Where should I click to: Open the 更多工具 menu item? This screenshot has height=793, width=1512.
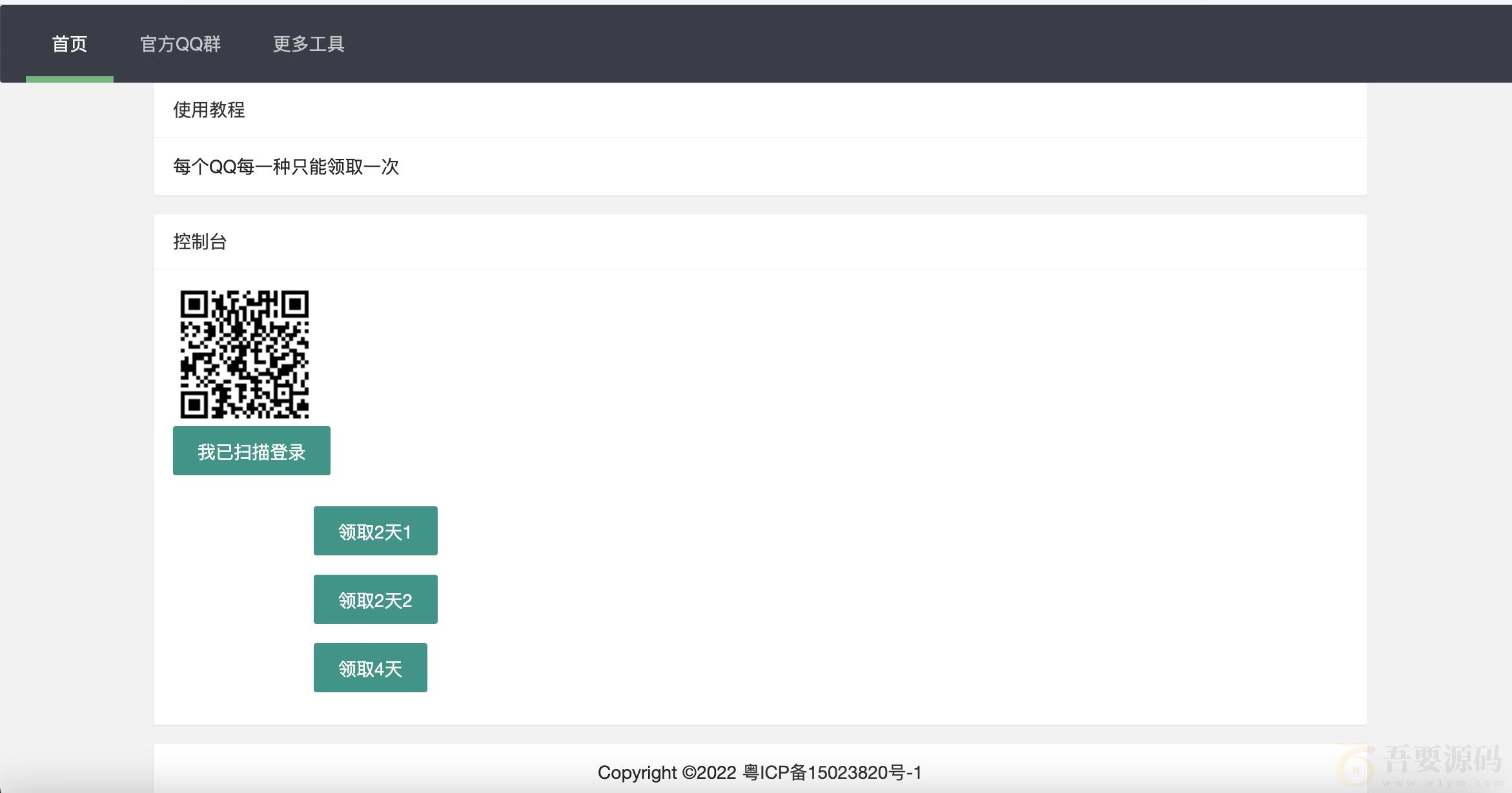click(x=309, y=44)
